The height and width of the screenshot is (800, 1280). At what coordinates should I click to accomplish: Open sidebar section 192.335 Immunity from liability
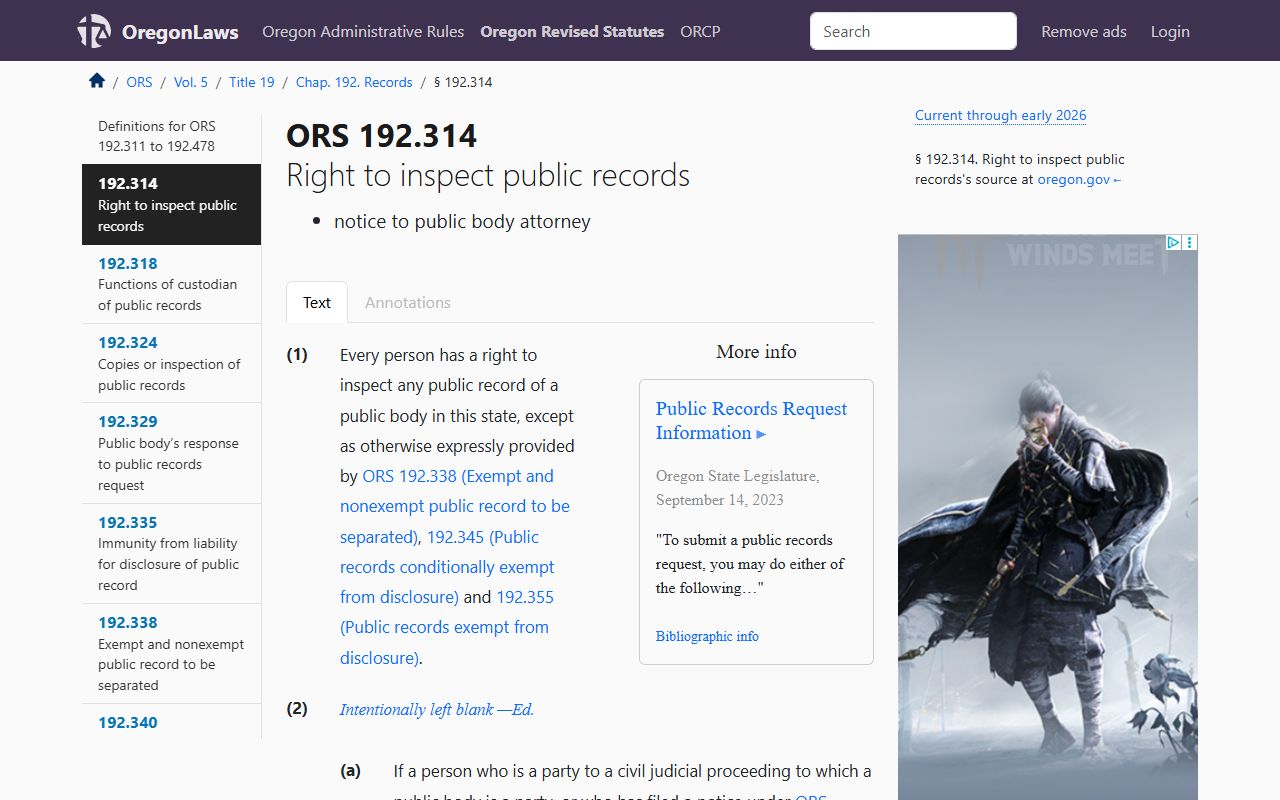(x=171, y=553)
